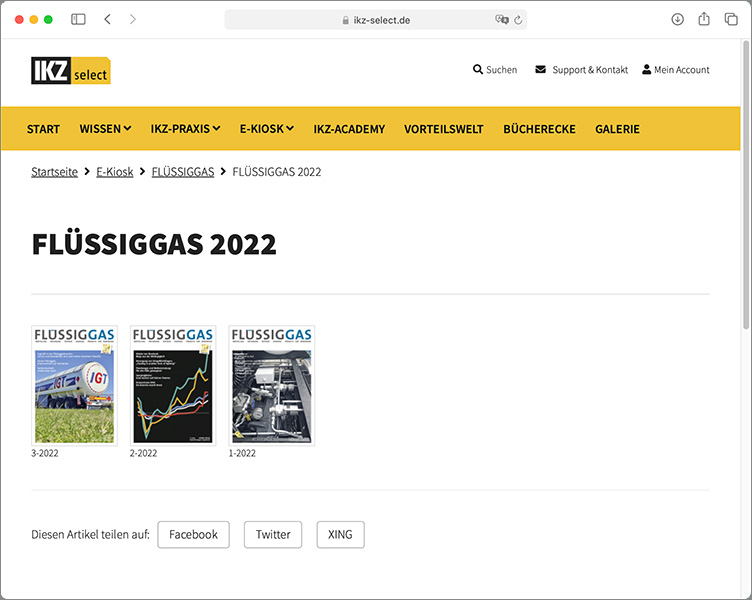752x600 pixels.
Task: Expand the E-KIOSK dropdown menu
Action: [x=267, y=129]
